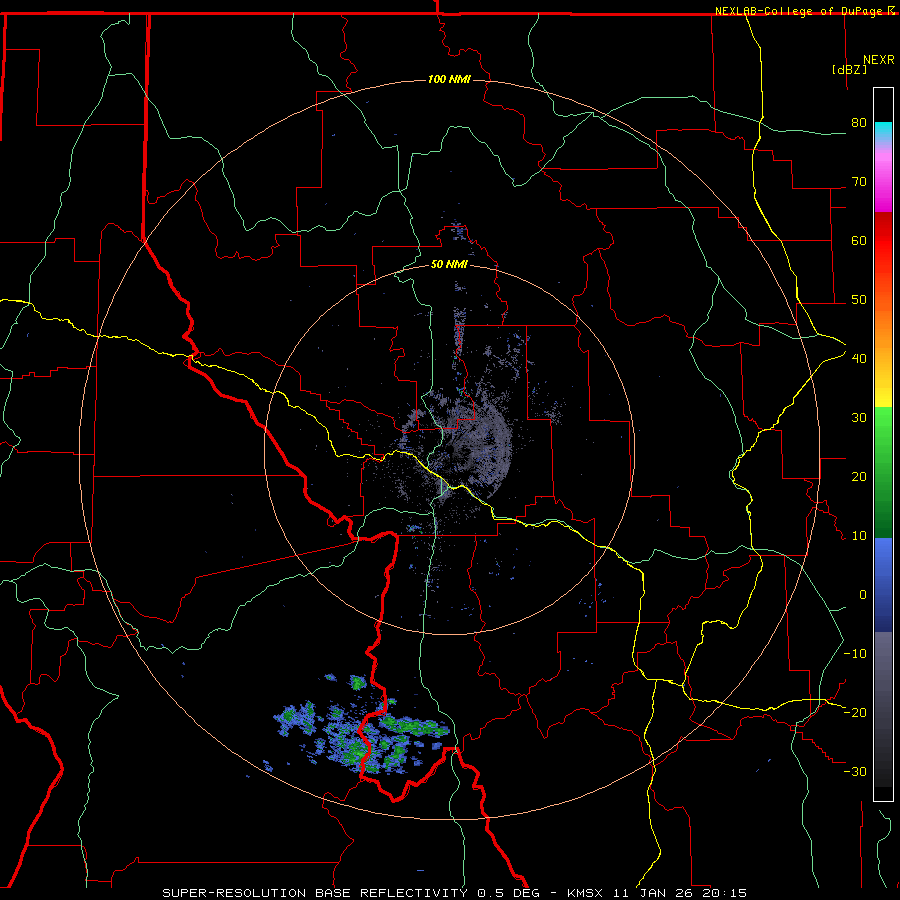Click the NEXR label above the color scale
Viewport: 900px width, 900px height.
(x=879, y=60)
